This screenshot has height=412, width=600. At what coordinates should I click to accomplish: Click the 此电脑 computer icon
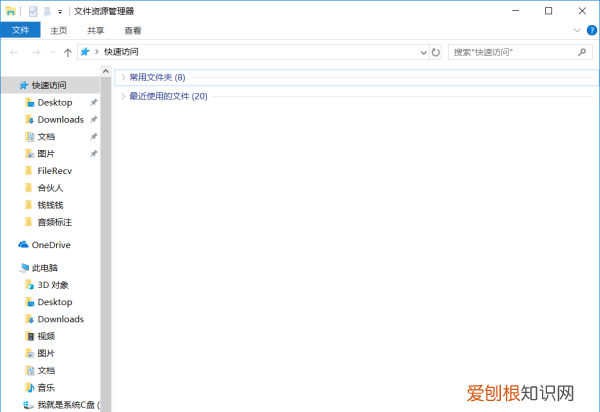[x=24, y=268]
